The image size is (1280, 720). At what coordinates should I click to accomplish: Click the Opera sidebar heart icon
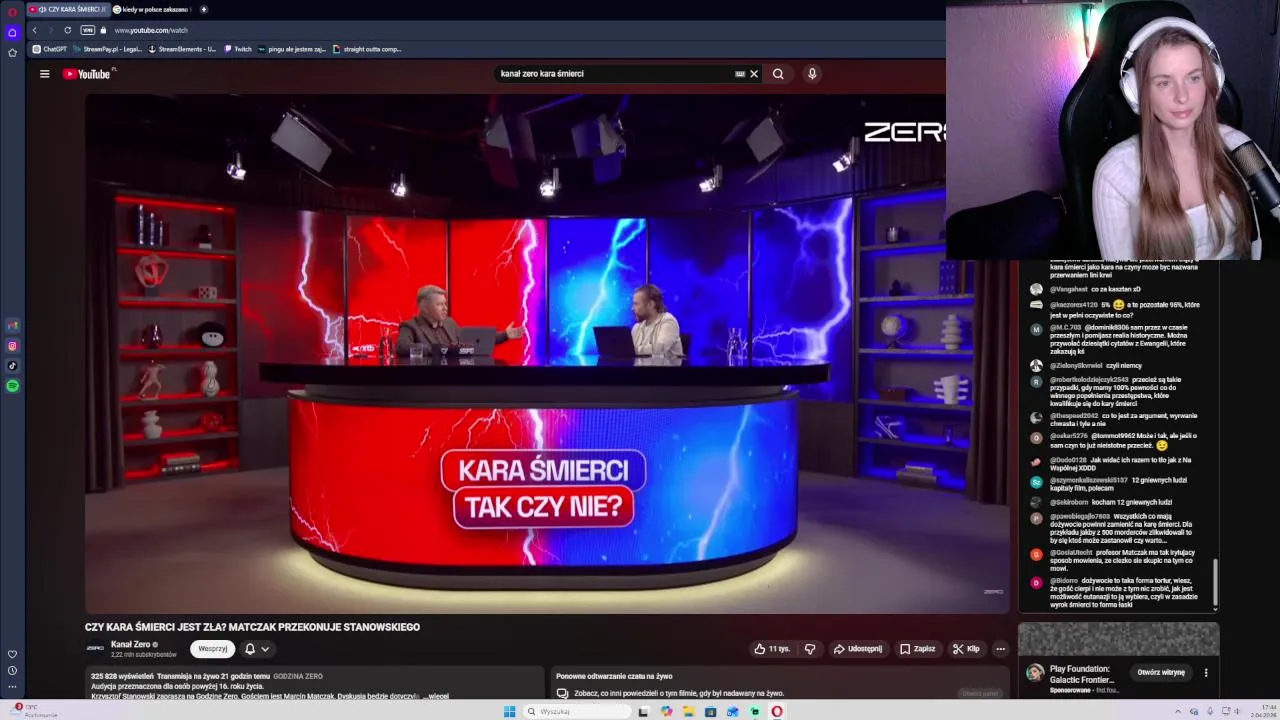click(x=12, y=654)
